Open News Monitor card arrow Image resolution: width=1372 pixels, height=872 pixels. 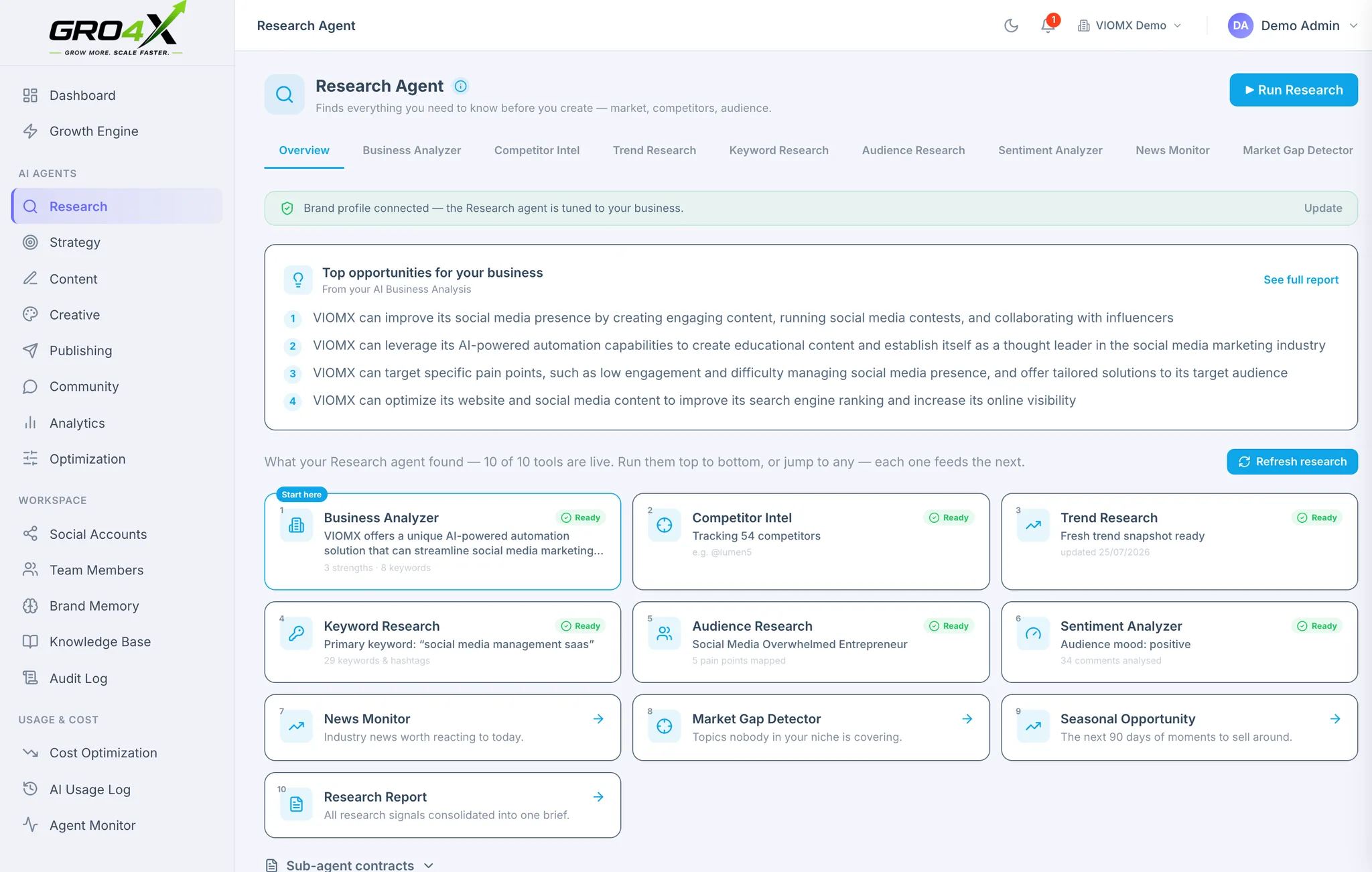(598, 719)
